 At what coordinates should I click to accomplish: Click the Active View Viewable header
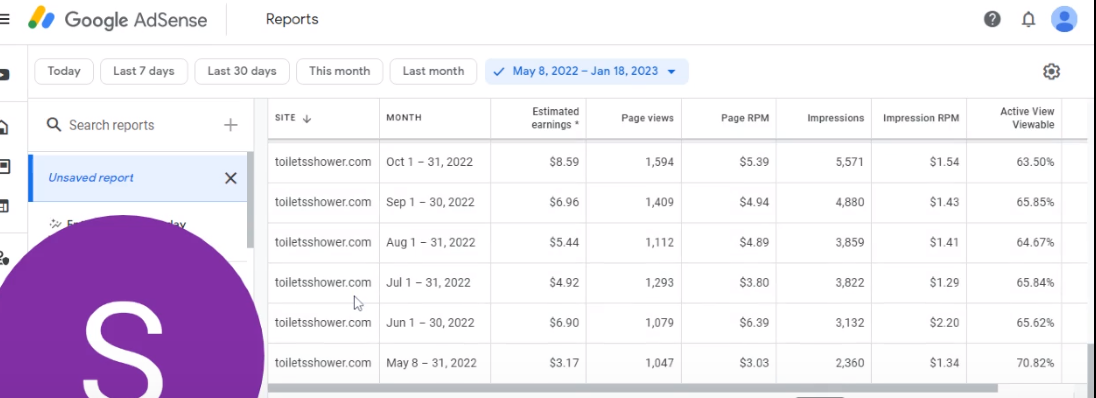point(1027,118)
